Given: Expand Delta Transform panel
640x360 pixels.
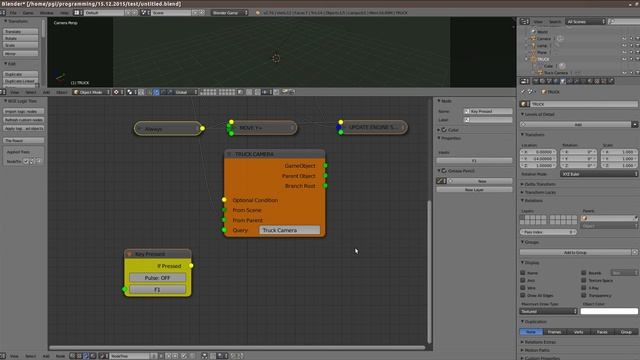Looking at the screenshot, I should (x=540, y=184).
